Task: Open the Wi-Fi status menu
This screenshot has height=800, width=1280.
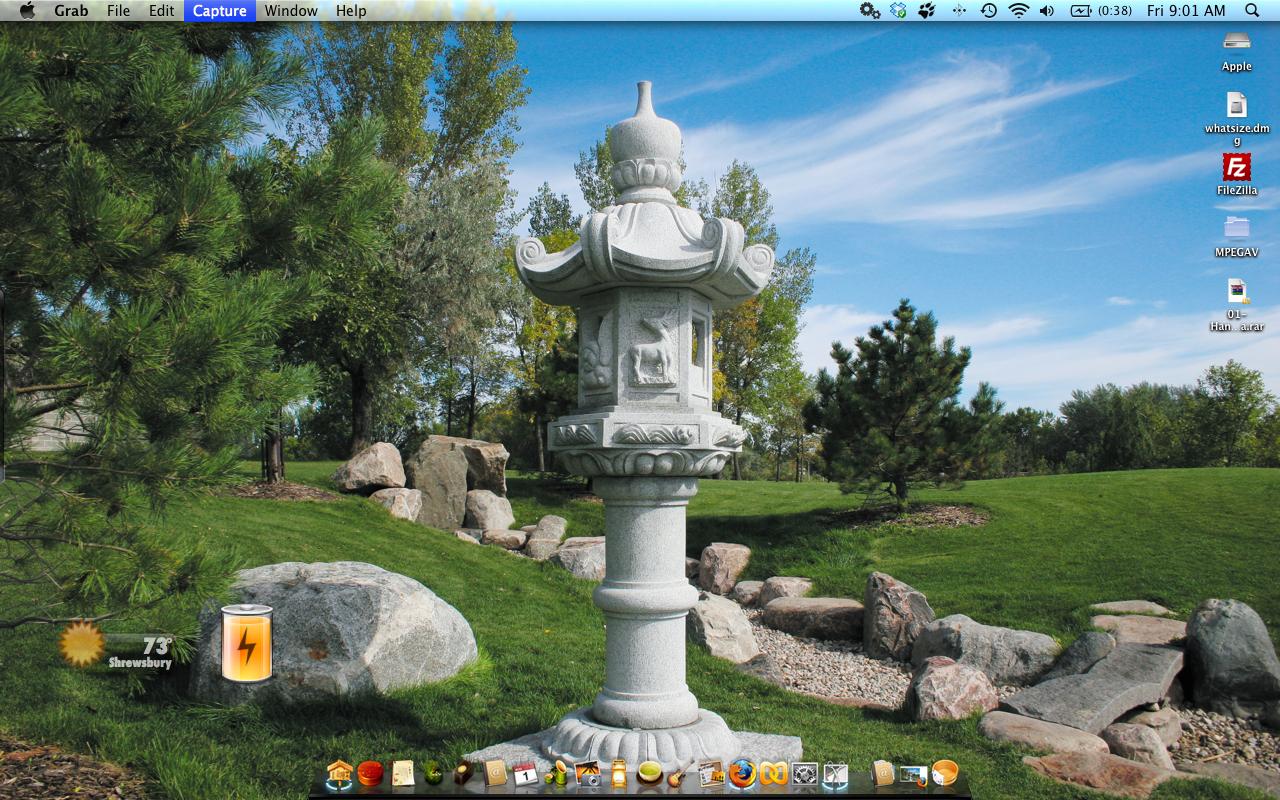Action: [1018, 10]
